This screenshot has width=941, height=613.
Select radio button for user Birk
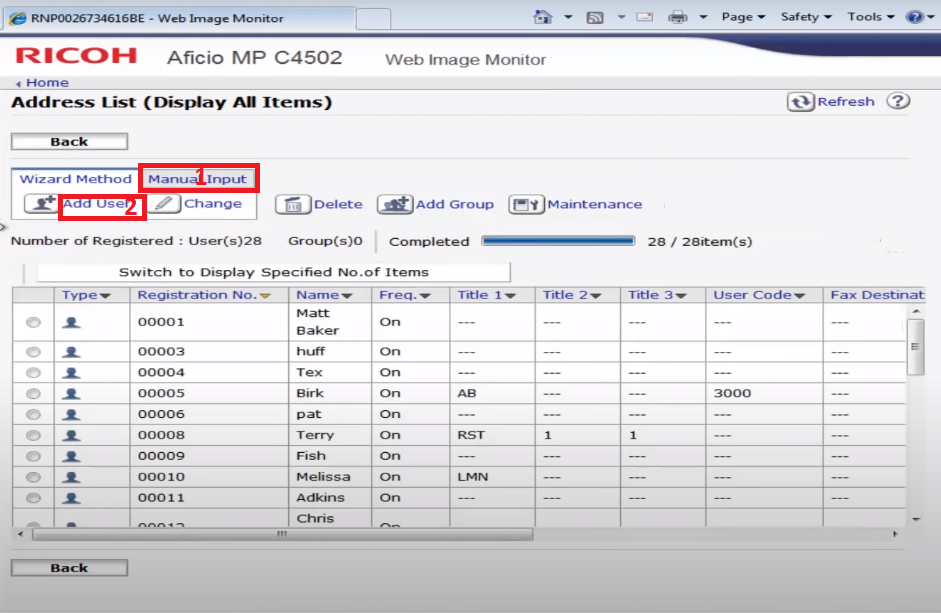(x=34, y=394)
